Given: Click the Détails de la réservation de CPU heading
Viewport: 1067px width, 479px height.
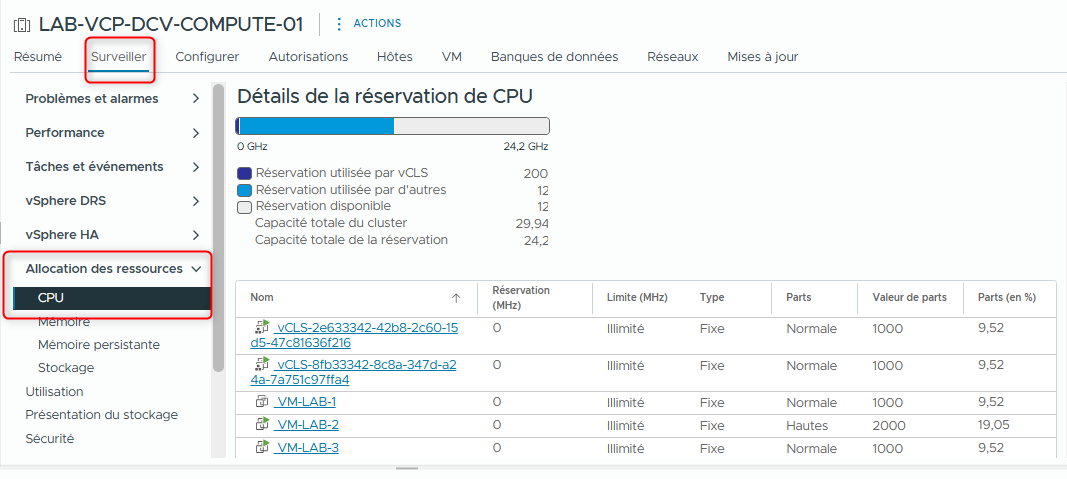Looking at the screenshot, I should click(384, 96).
